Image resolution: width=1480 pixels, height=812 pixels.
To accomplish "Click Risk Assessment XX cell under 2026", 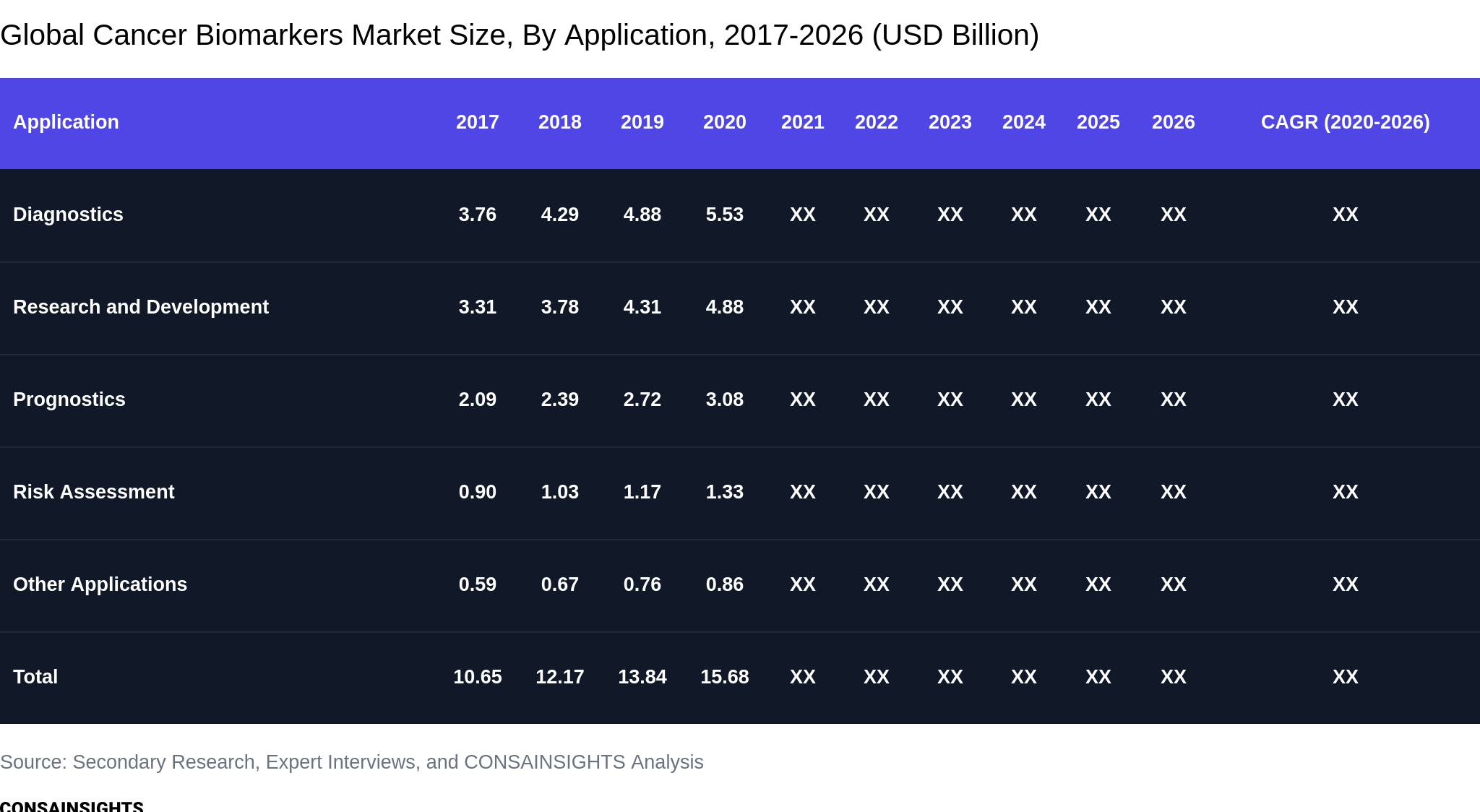I will pos(1174,492).
